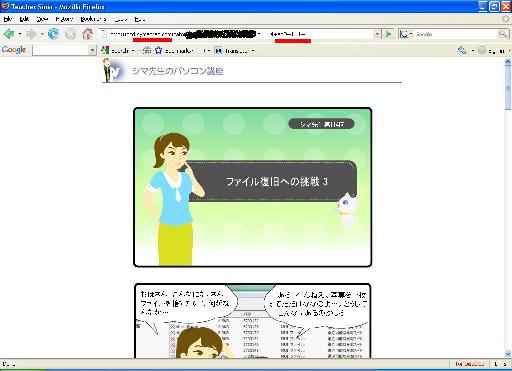
Task: Open the Forward history dropdown arrow
Action: 42,34
